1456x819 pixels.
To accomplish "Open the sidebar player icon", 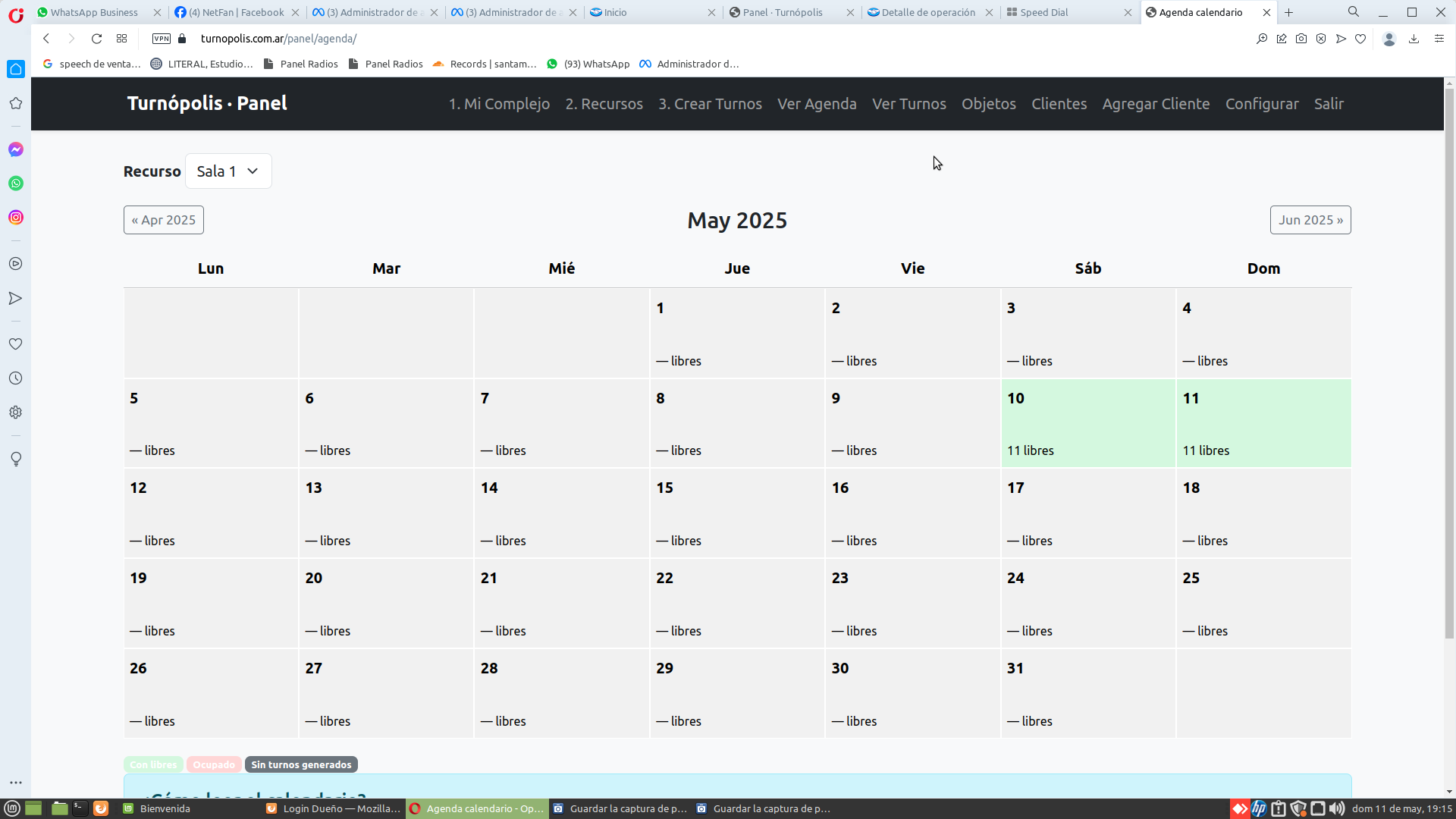I will (16, 264).
